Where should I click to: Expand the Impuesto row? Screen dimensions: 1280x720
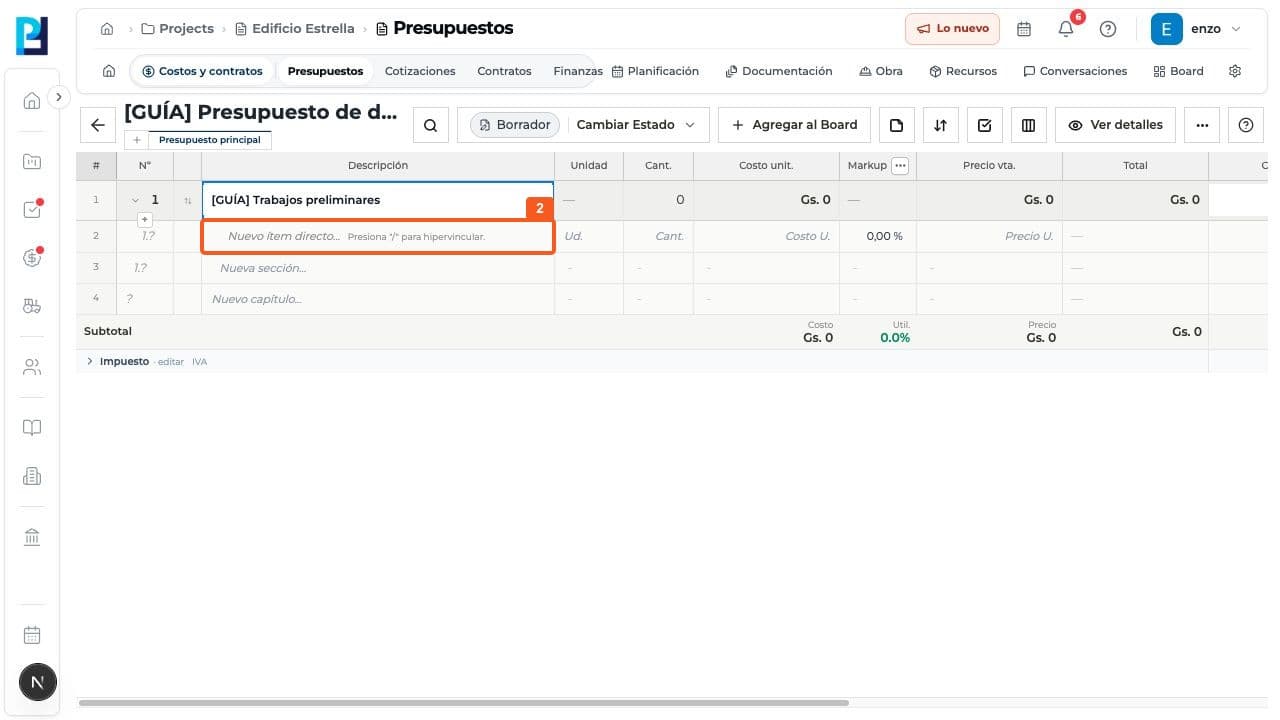[x=89, y=361]
